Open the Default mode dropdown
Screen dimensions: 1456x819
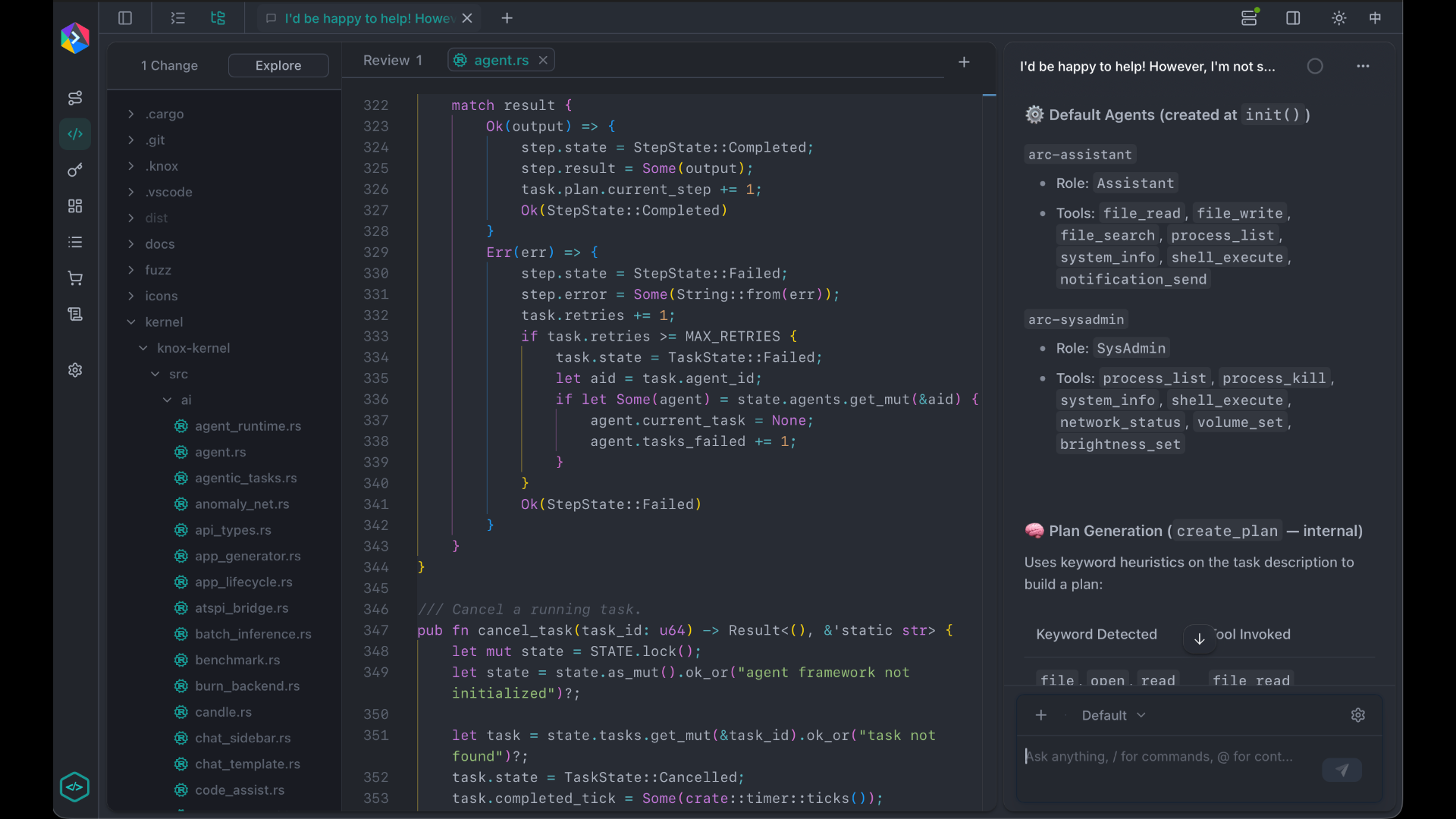tap(1113, 715)
